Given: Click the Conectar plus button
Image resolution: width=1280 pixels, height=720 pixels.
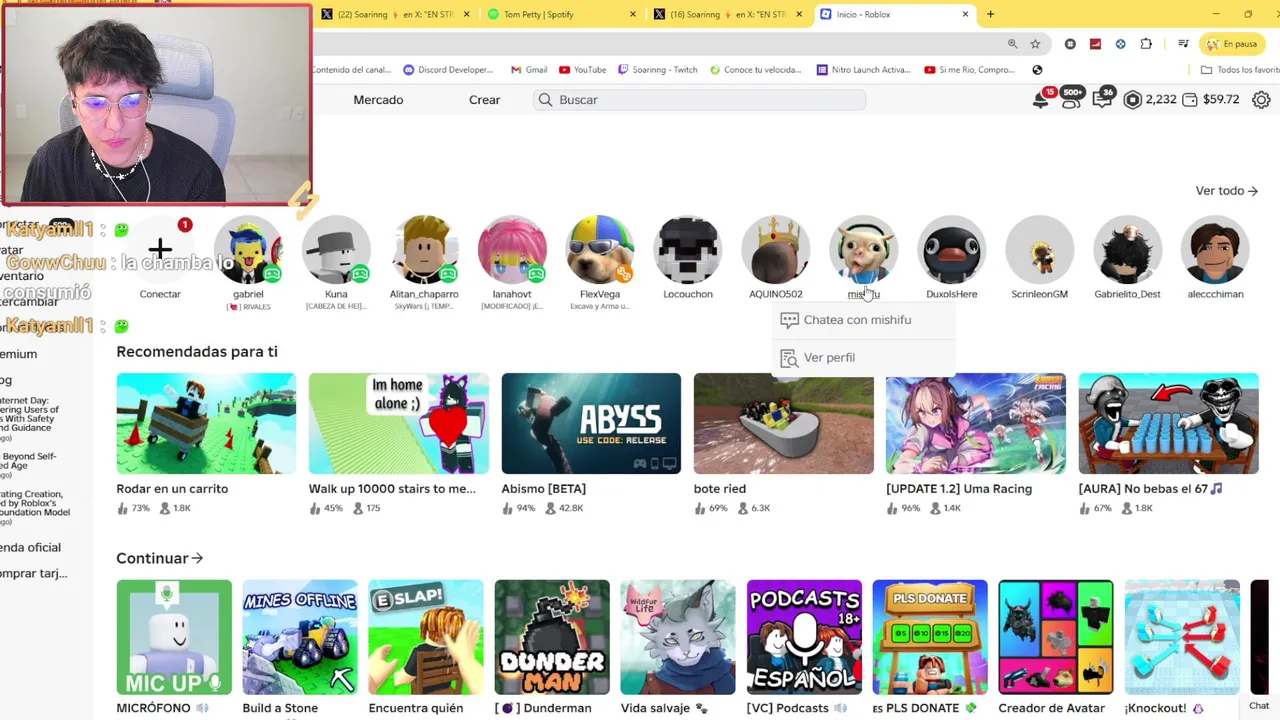Looking at the screenshot, I should [160, 250].
